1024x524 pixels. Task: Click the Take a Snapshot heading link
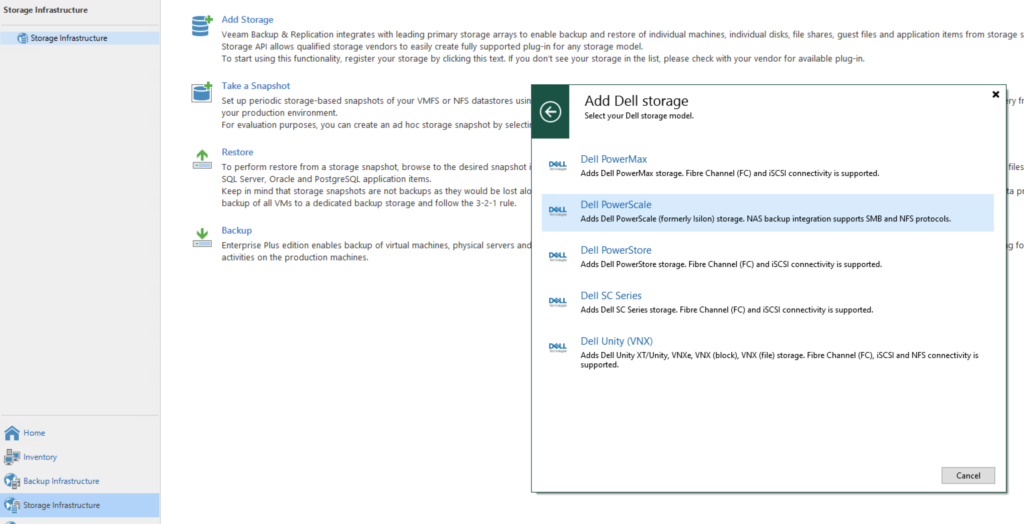click(x=255, y=86)
